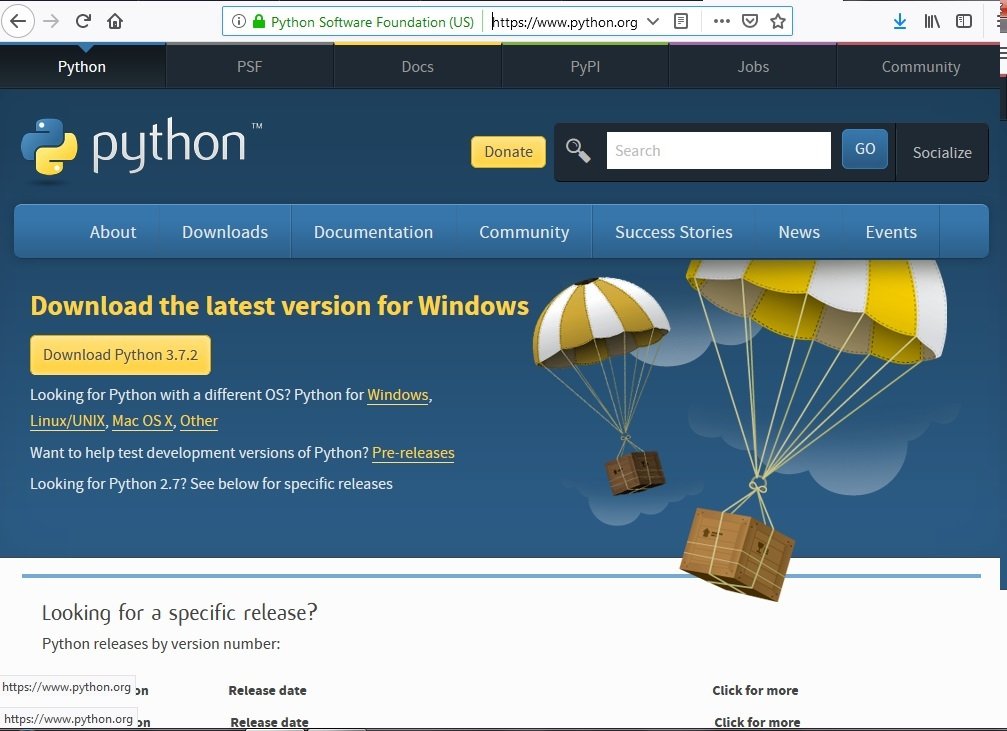Viewport: 1007px width, 731px height.
Task: Open the Docs top tab
Action: 417,67
